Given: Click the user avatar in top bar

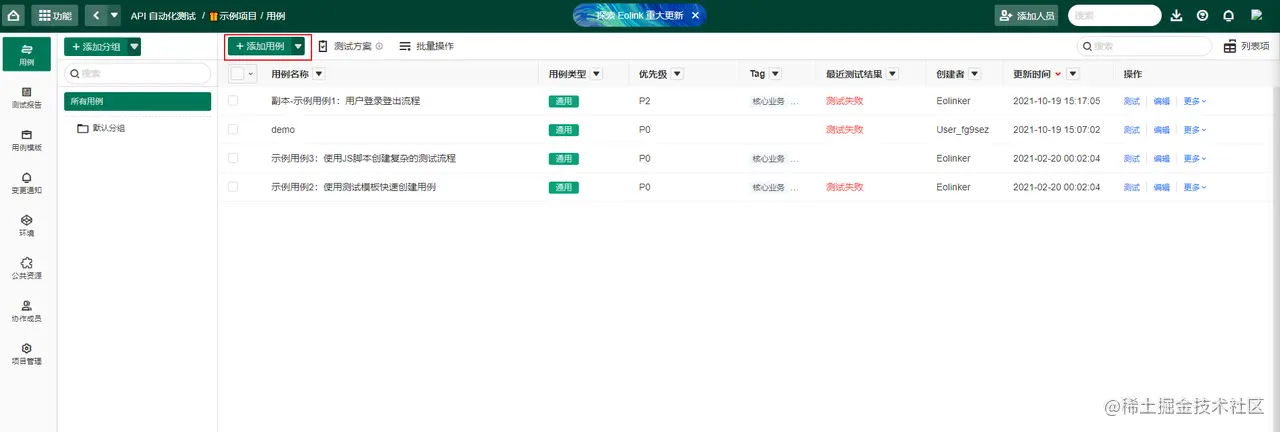Looking at the screenshot, I should [1257, 16].
